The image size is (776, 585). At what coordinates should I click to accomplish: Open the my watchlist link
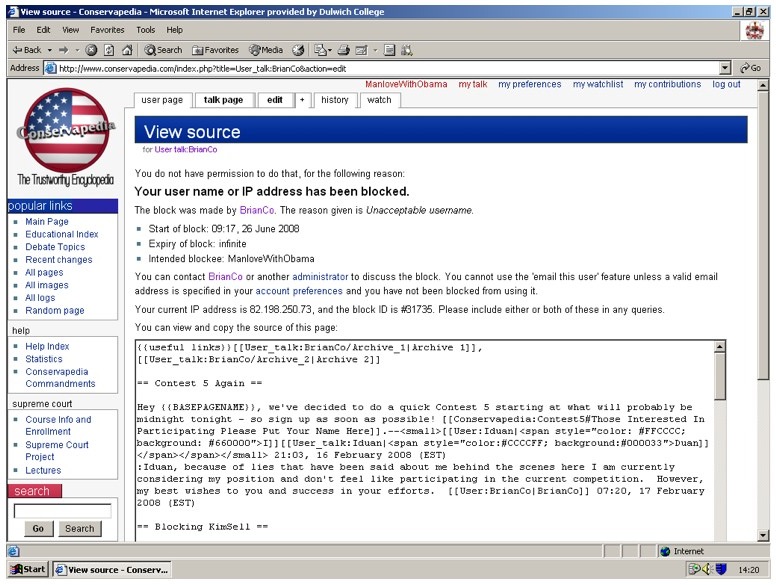pyautogui.click(x=598, y=84)
